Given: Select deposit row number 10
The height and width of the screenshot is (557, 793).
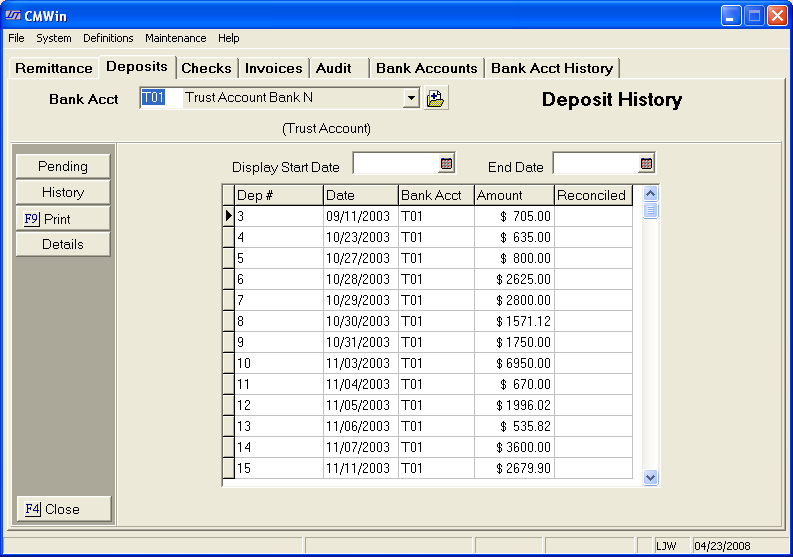Looking at the screenshot, I should [278, 363].
